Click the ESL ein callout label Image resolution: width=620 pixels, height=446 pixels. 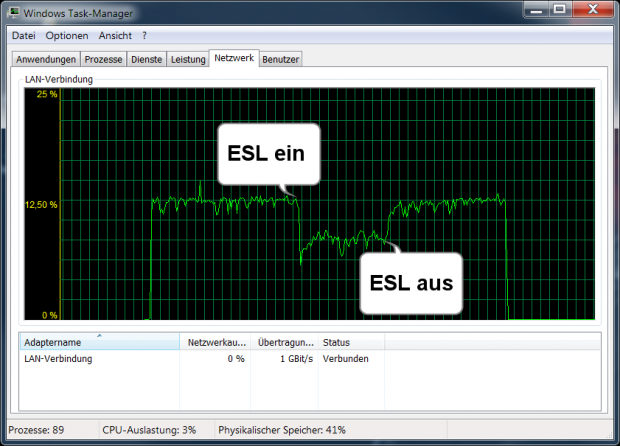(x=267, y=154)
